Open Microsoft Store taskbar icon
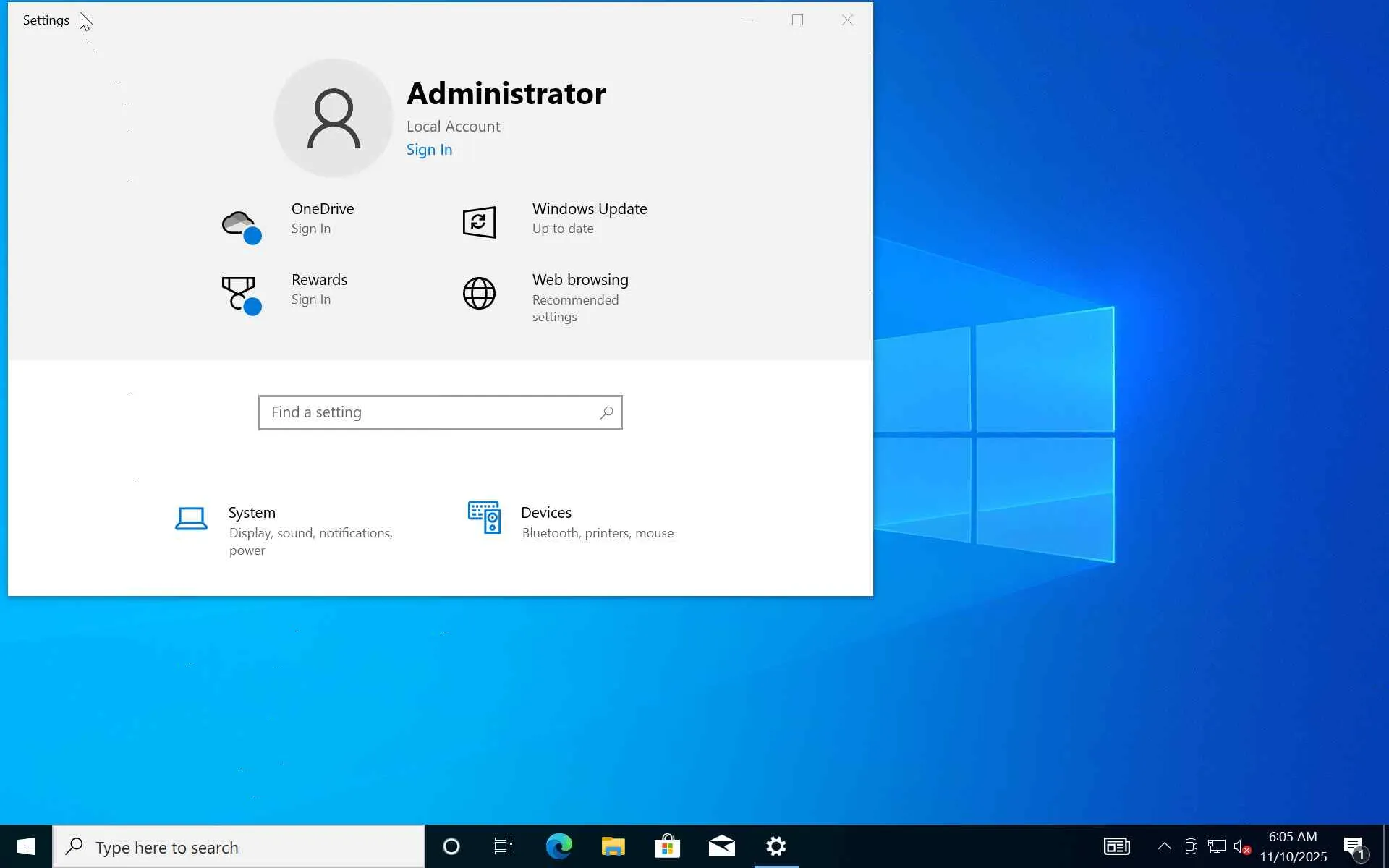1389x868 pixels. (x=667, y=846)
